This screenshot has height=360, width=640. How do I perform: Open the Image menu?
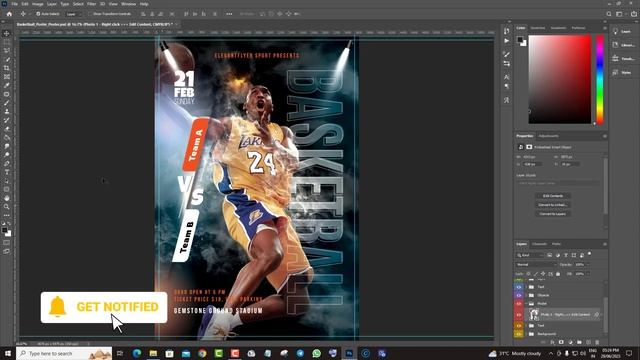click(38, 4)
